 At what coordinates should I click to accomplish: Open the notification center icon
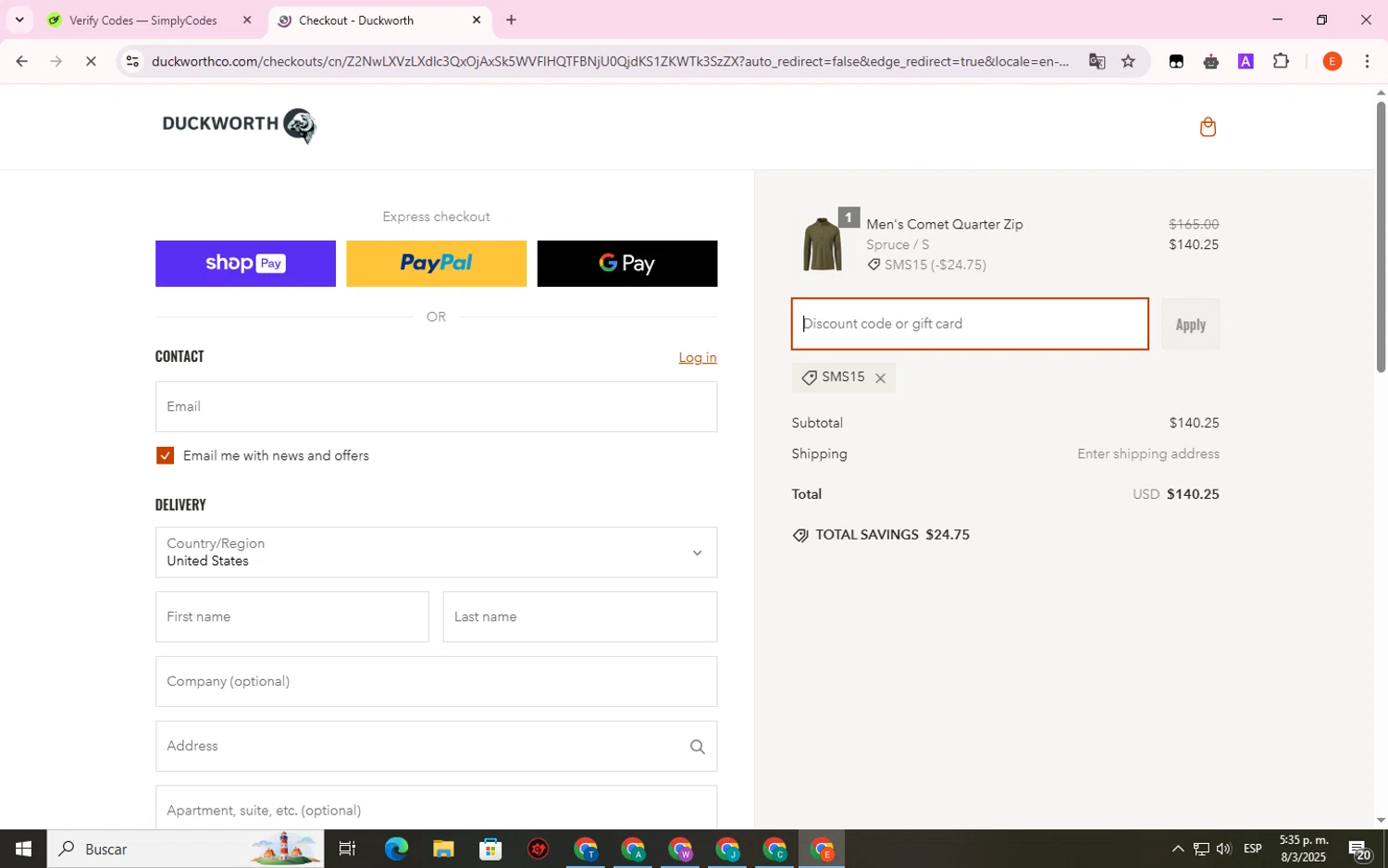coord(1359,849)
